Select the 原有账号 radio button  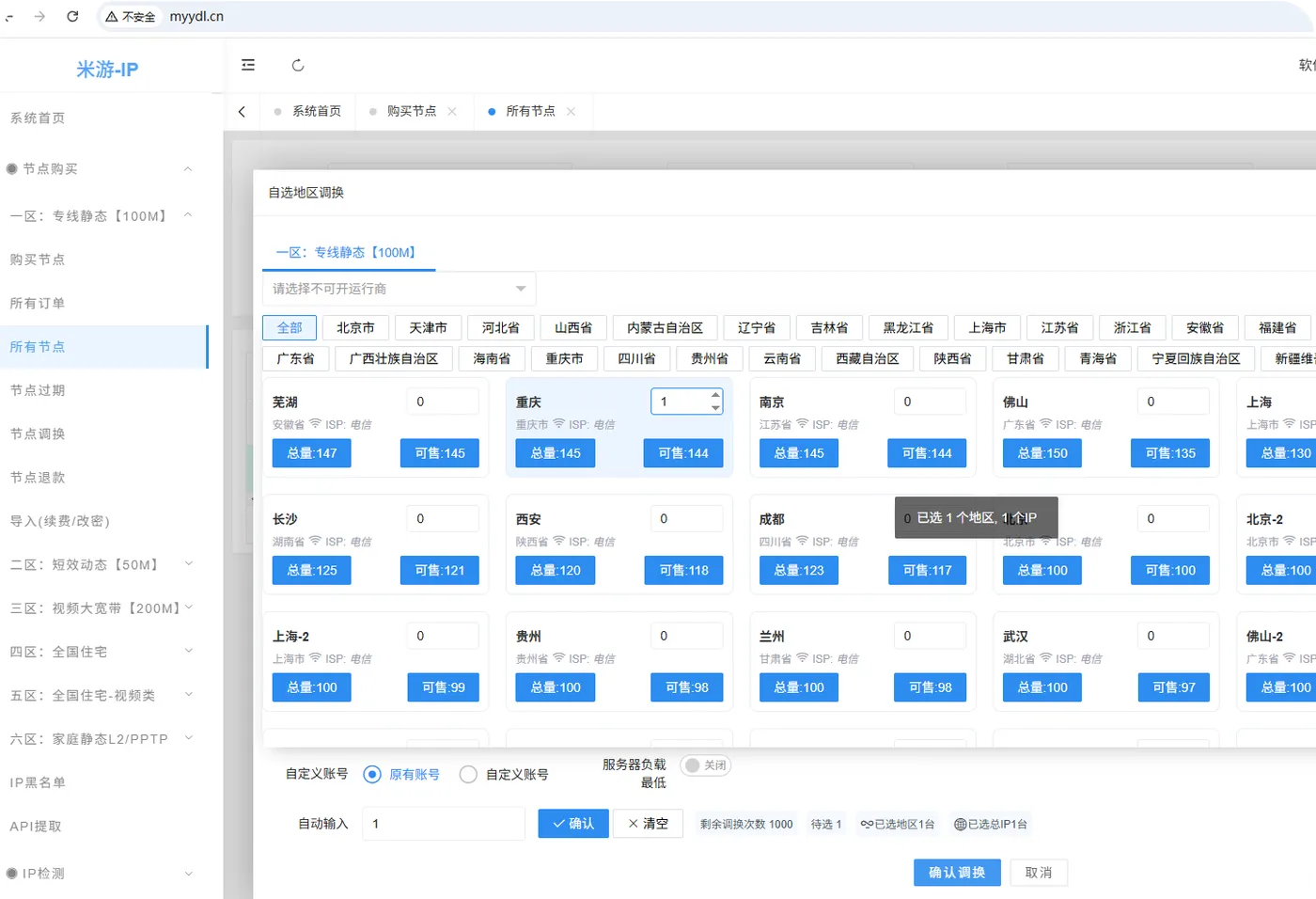coord(372,775)
